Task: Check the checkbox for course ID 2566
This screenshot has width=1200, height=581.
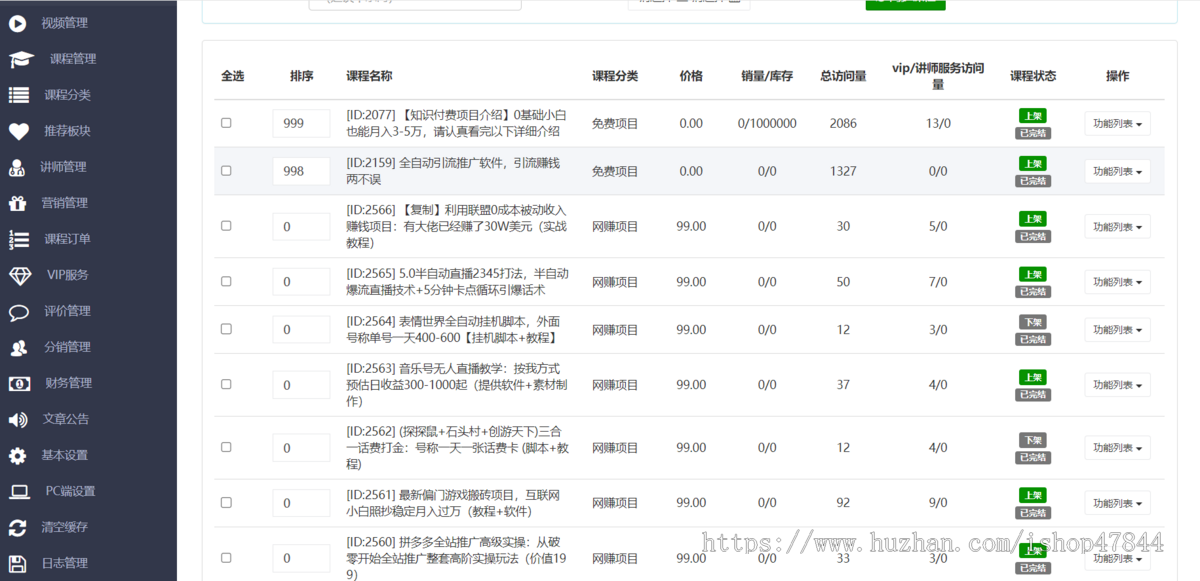Action: tap(225, 227)
